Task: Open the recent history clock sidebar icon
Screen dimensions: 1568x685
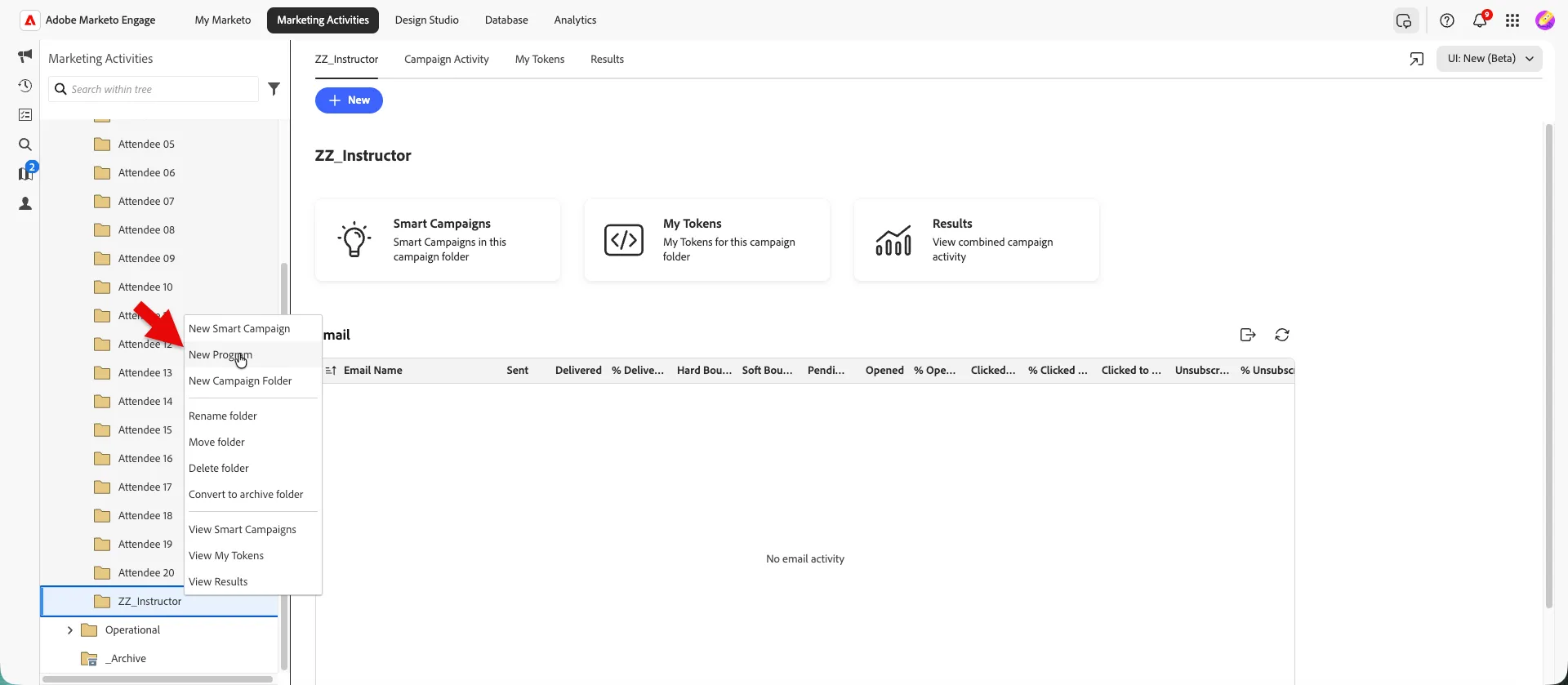Action: point(25,86)
